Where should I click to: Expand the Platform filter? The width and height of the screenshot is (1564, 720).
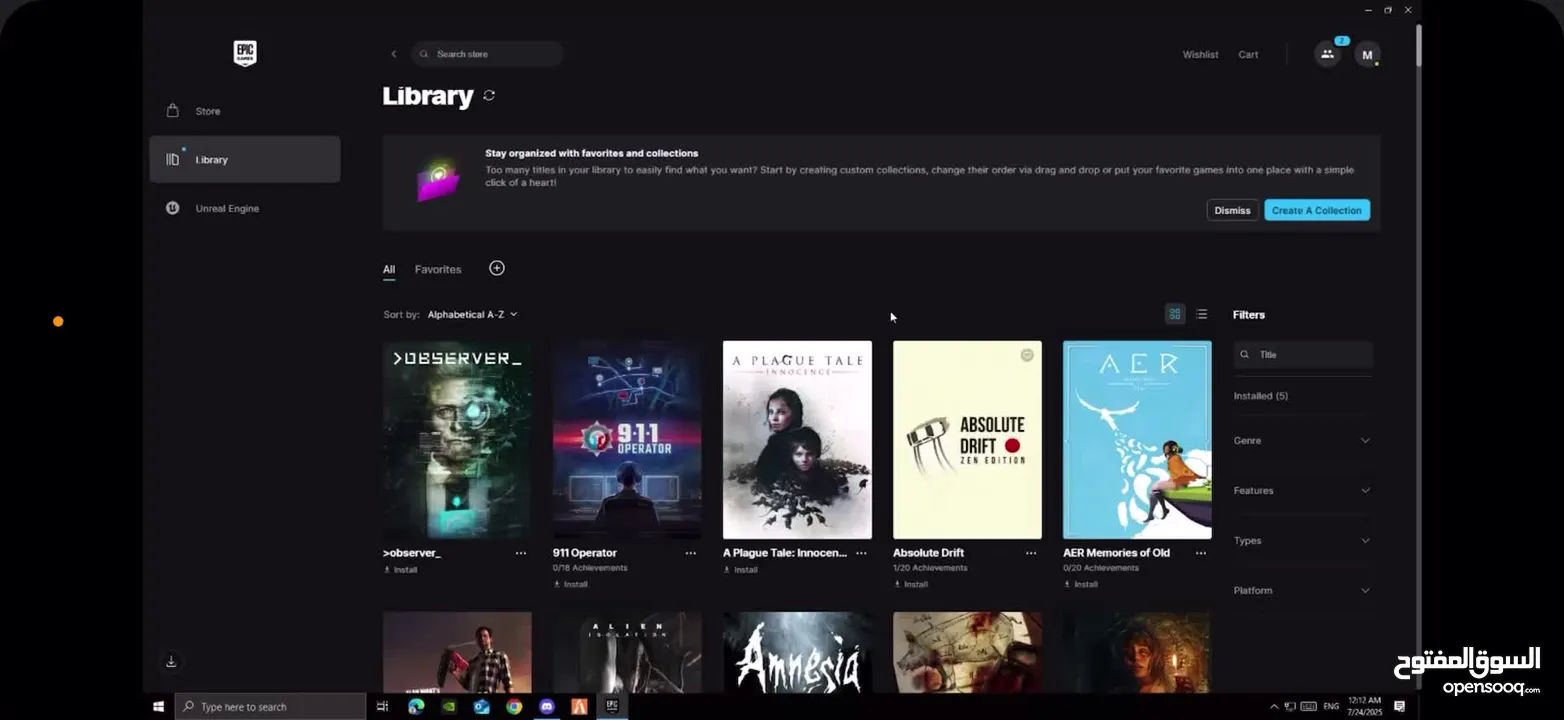[1302, 591]
